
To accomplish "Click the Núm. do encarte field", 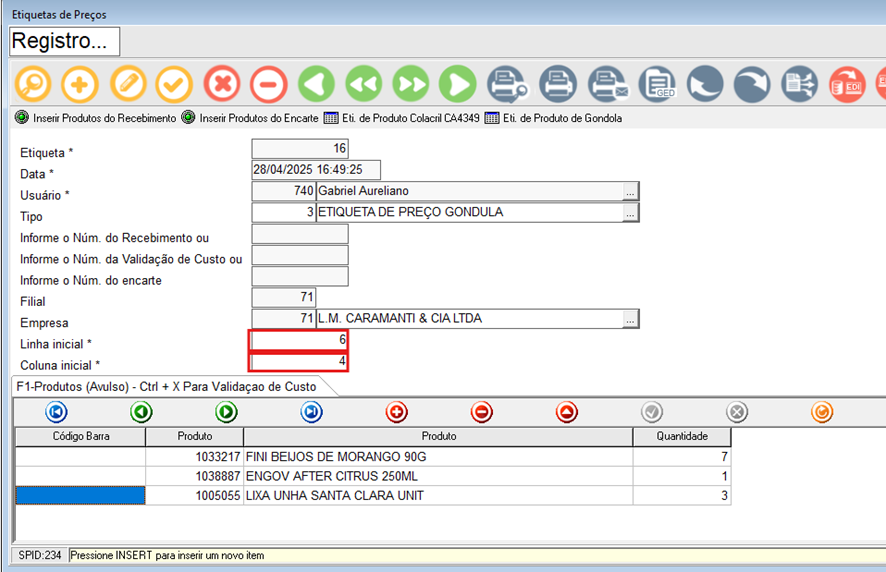I will (x=300, y=276).
